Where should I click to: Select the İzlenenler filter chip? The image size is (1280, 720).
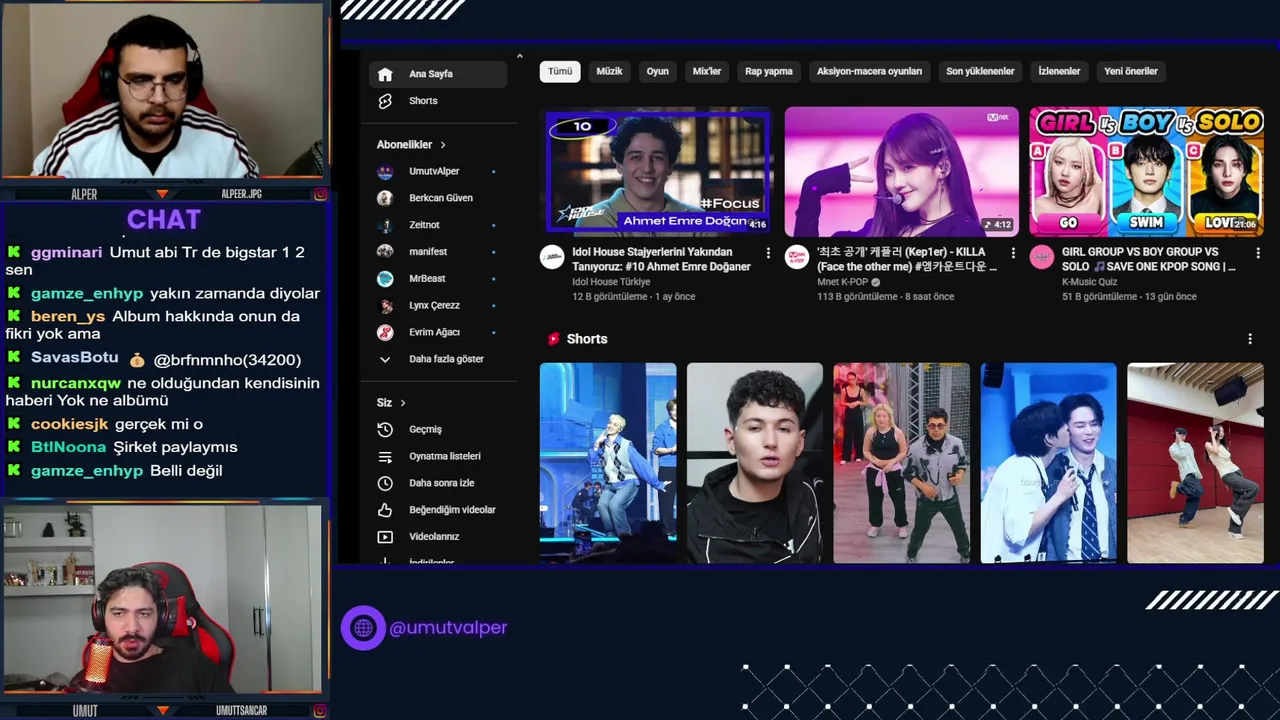(x=1059, y=71)
